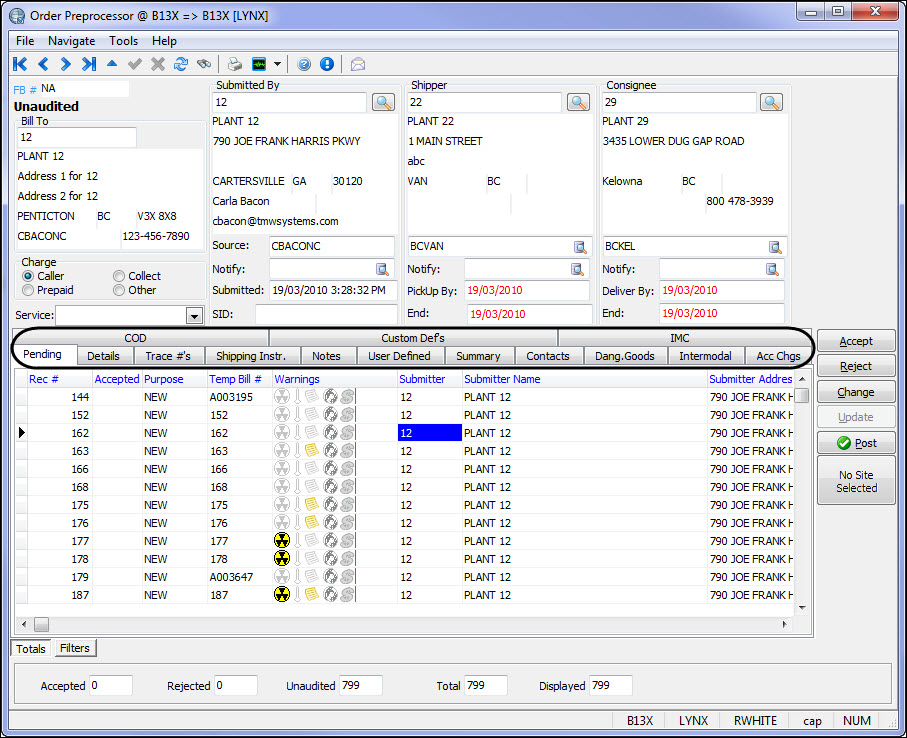Click the blue question mark help icon

[x=304, y=64]
